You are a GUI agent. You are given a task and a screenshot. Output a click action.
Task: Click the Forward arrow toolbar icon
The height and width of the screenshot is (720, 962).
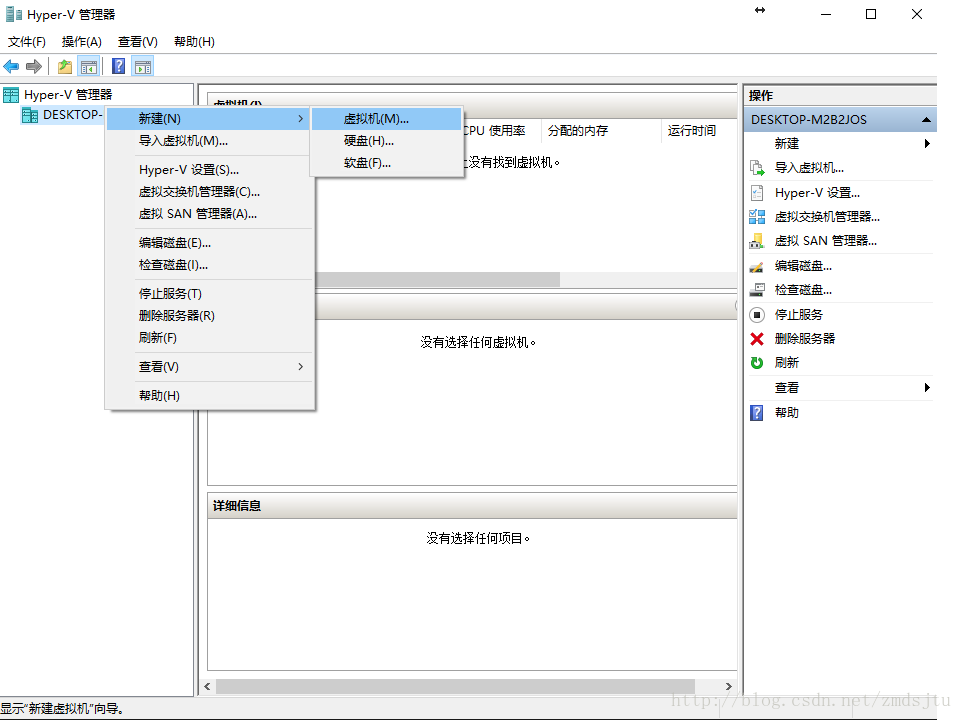coord(34,66)
